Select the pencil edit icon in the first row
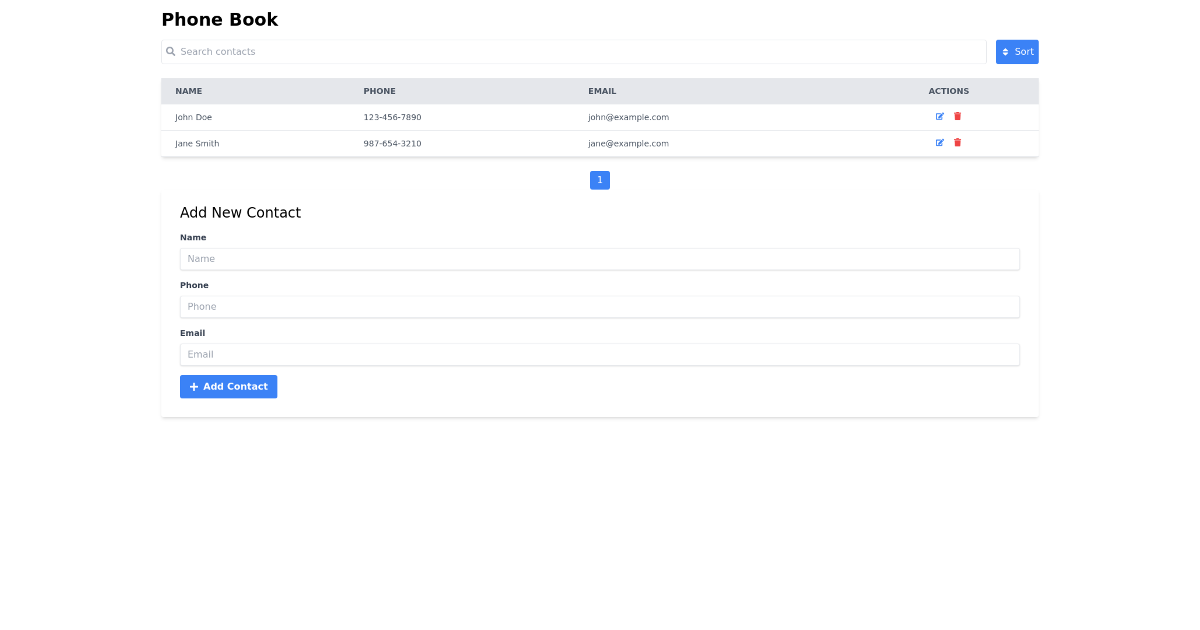The width and height of the screenshot is (1200, 630). [940, 116]
